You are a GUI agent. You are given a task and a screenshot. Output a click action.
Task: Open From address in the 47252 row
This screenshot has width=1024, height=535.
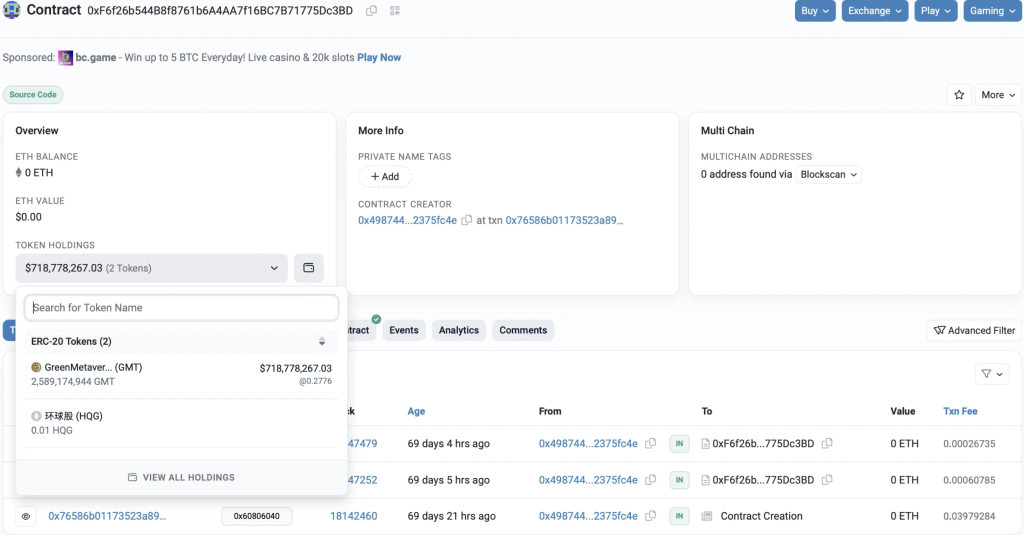click(x=588, y=480)
